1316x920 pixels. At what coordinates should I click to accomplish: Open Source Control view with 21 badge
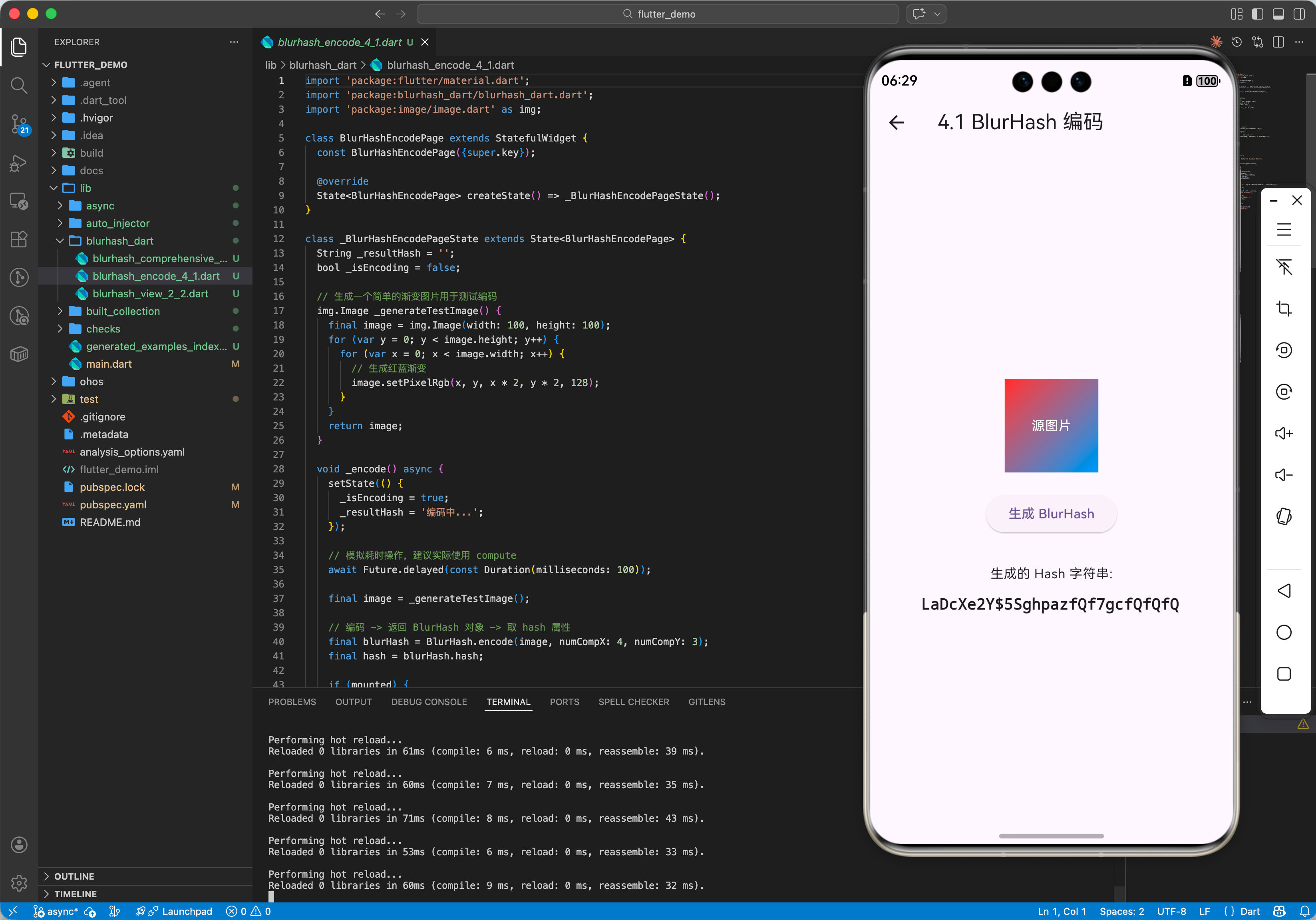pyautogui.click(x=19, y=123)
